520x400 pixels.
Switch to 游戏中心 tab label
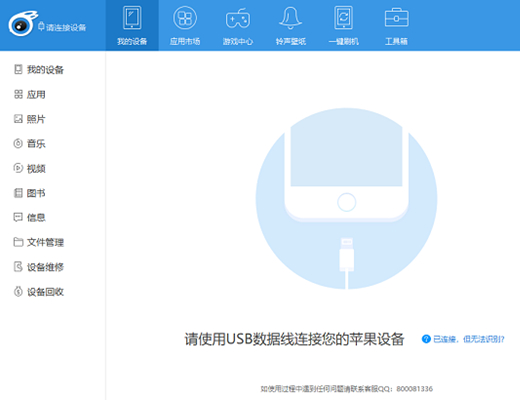(x=238, y=41)
